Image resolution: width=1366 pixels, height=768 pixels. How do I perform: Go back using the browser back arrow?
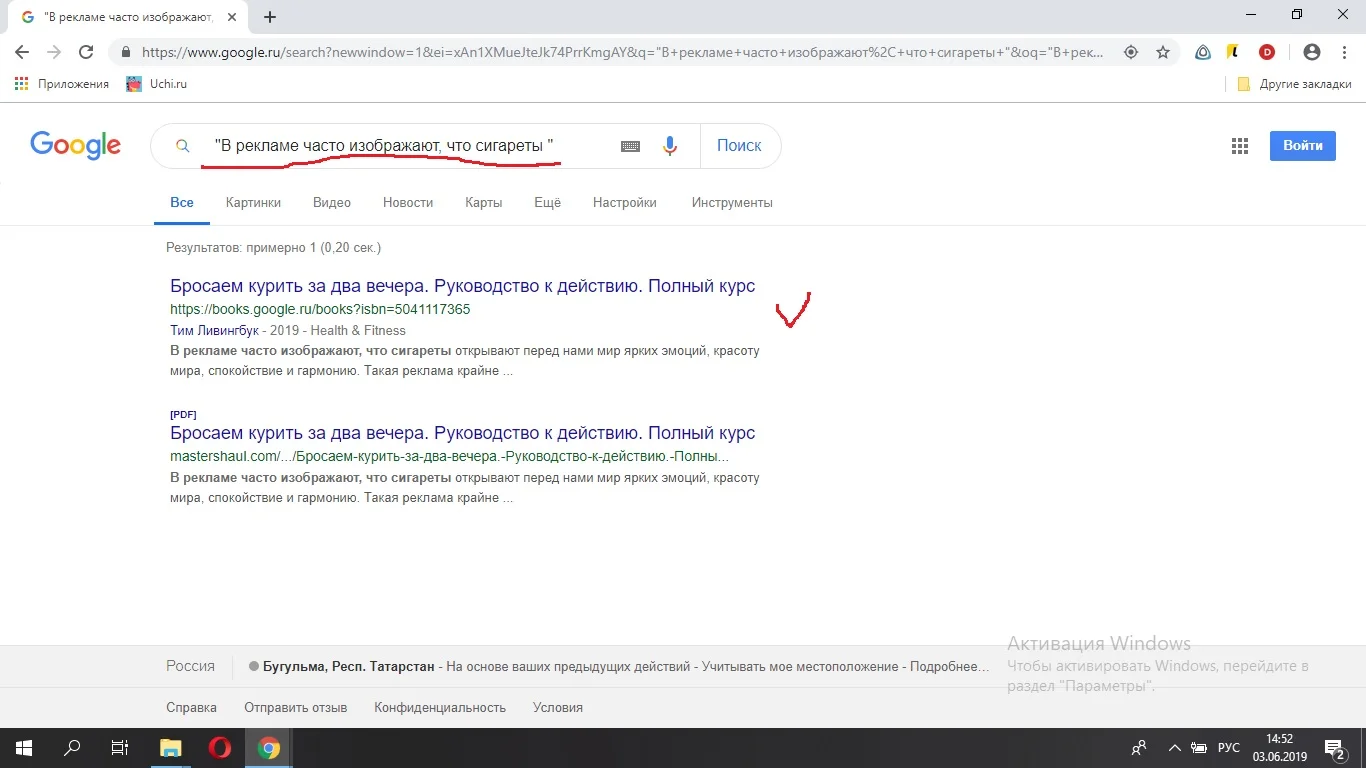[22, 52]
